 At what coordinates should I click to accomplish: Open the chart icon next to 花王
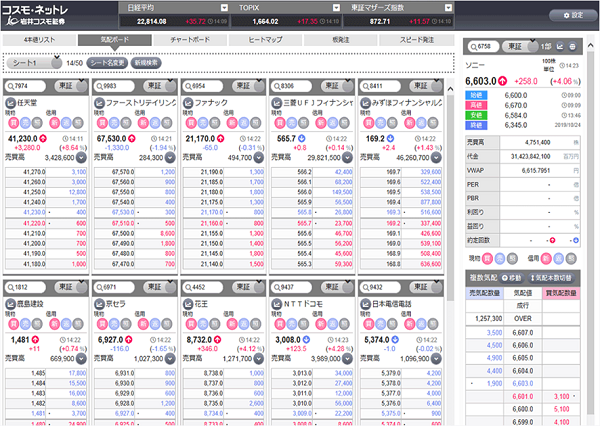(188, 304)
